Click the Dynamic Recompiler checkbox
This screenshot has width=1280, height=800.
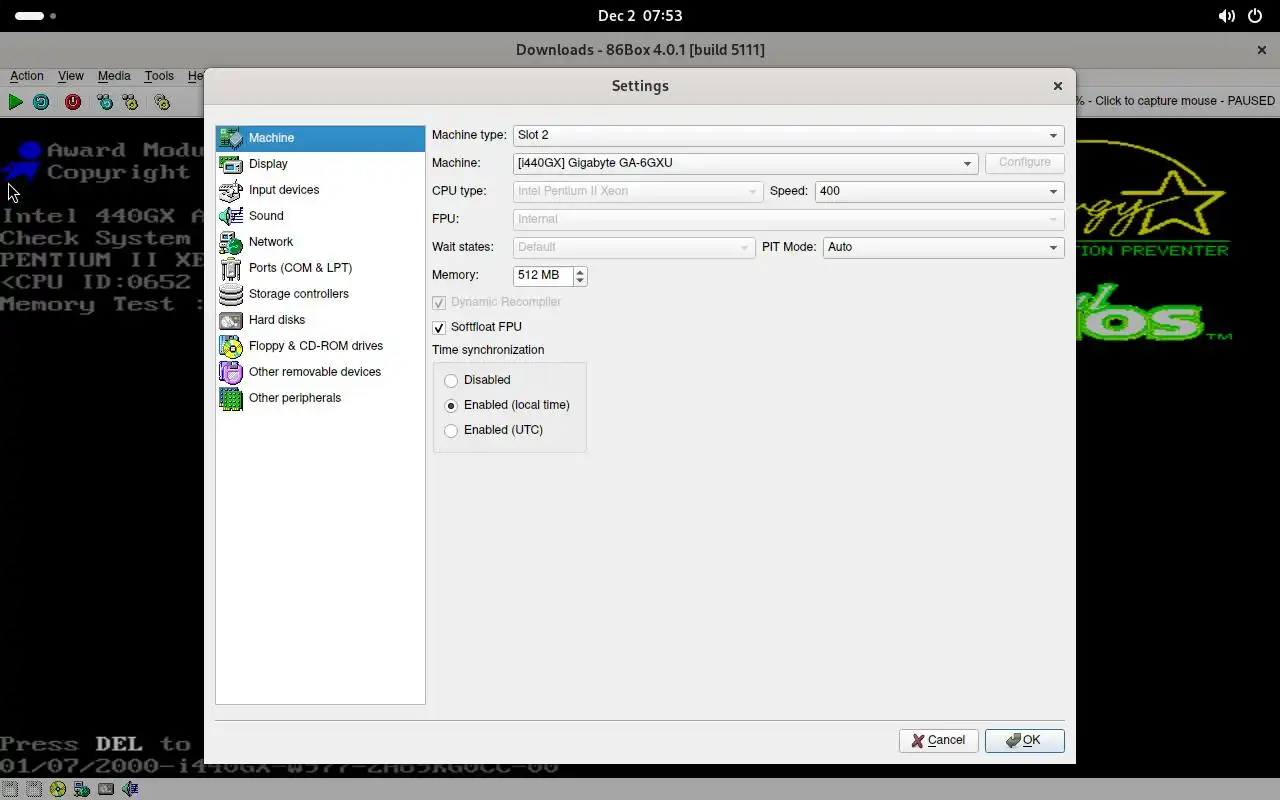(x=439, y=303)
